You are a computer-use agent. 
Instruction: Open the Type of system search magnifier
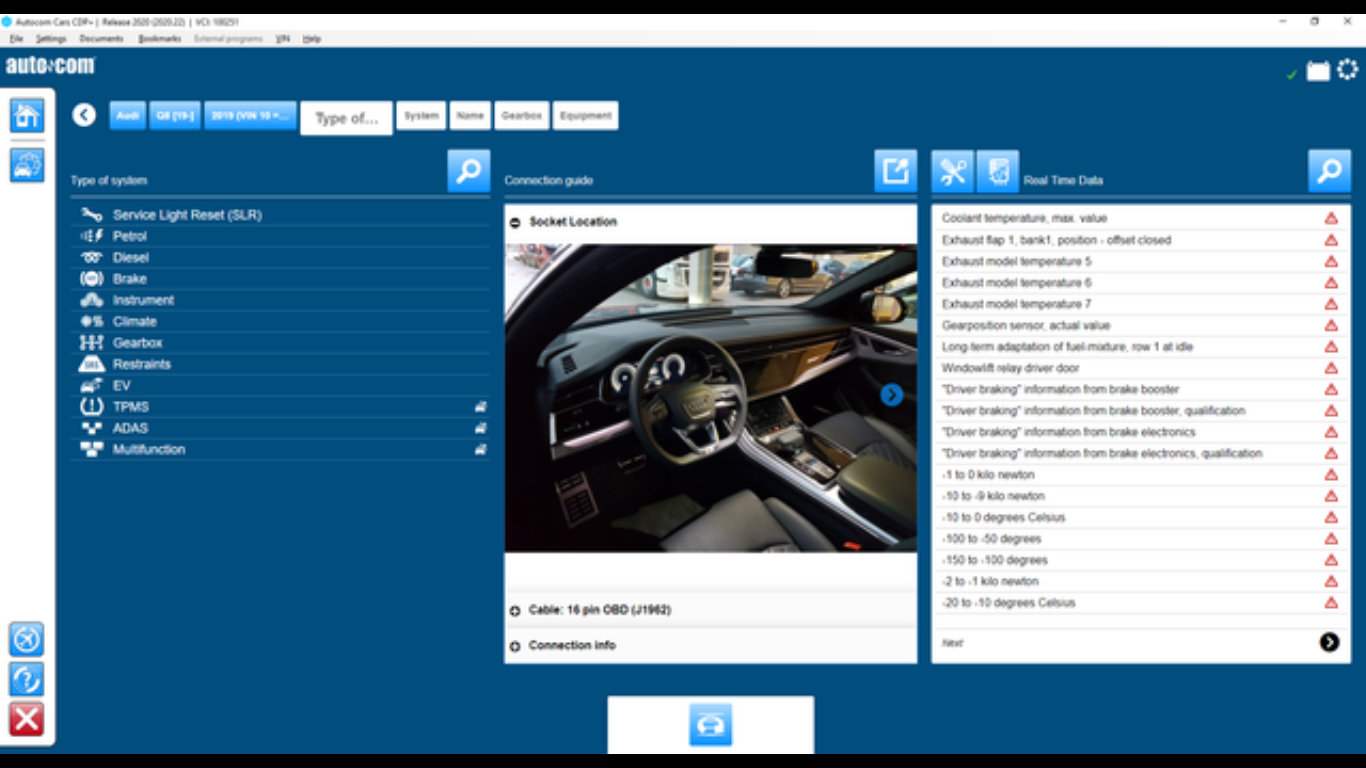pyautogui.click(x=468, y=171)
